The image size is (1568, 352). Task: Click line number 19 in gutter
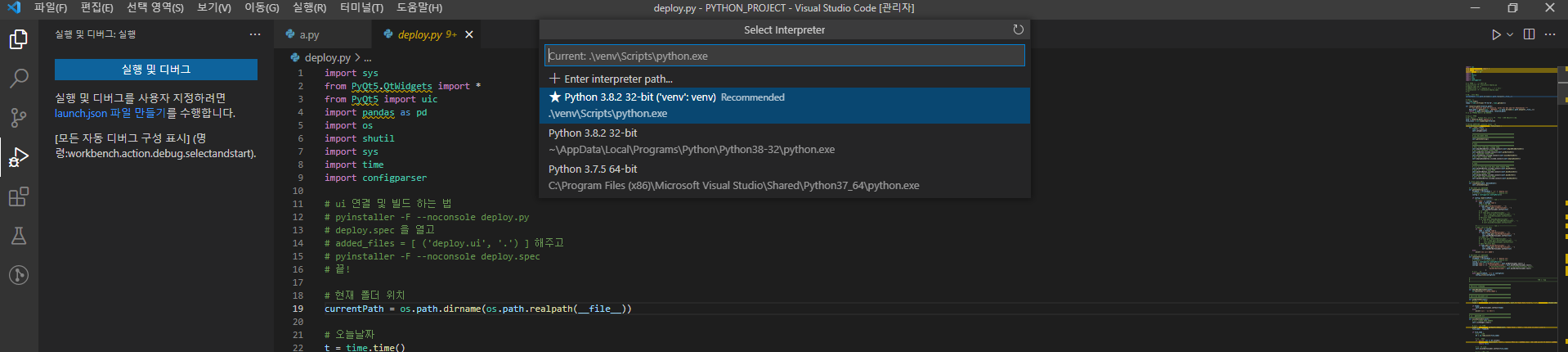298,309
